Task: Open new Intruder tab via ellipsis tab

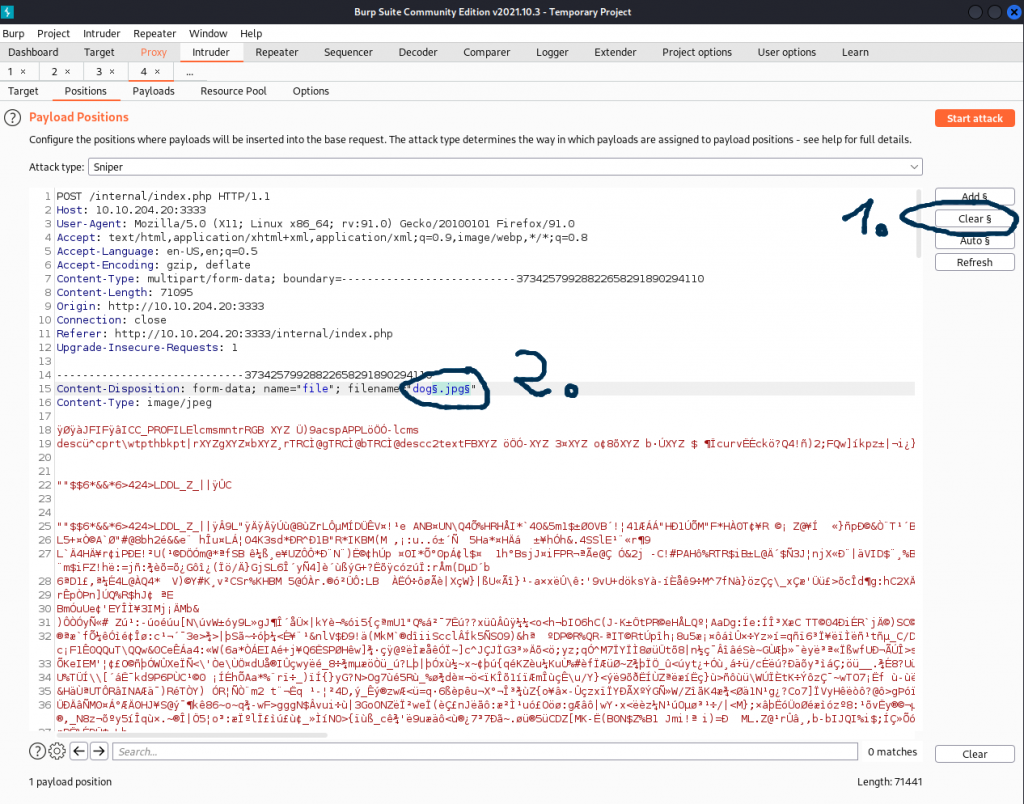Action: [189, 72]
